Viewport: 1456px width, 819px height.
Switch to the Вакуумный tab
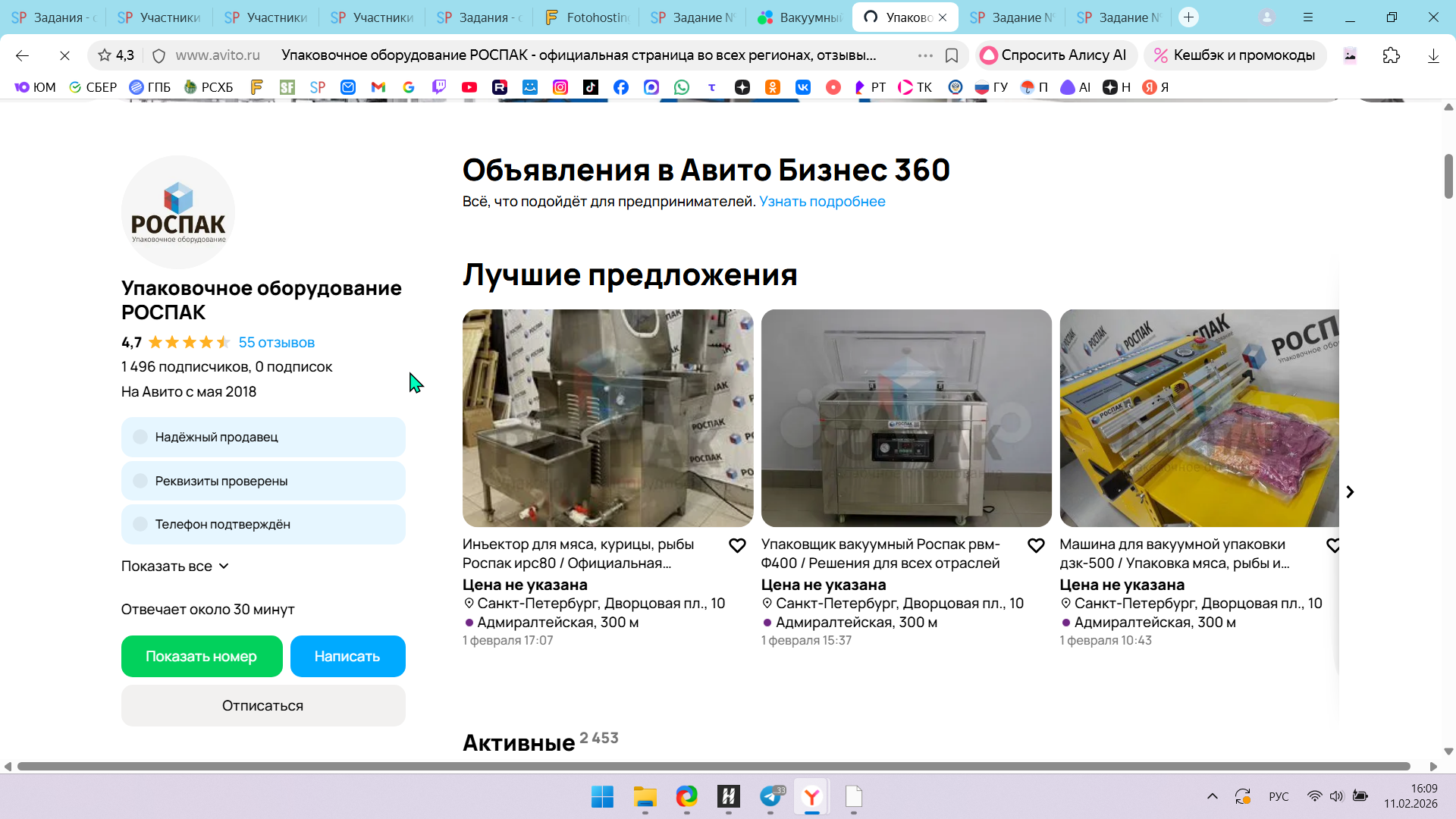coord(800,17)
